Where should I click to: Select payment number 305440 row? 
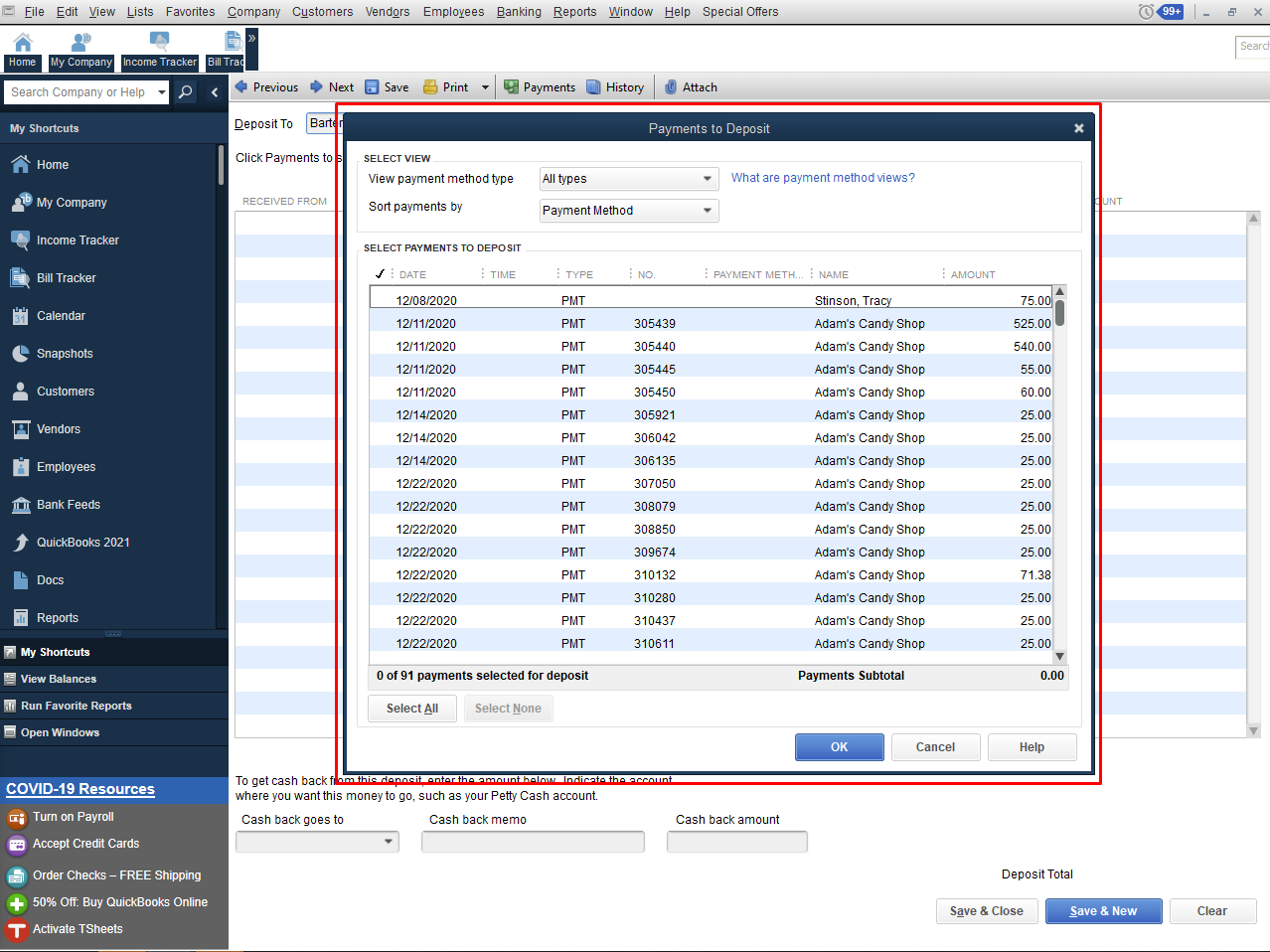point(711,346)
